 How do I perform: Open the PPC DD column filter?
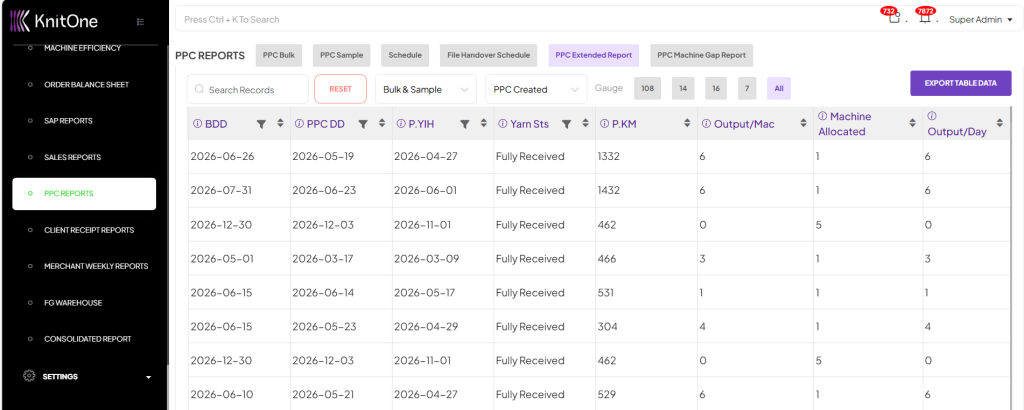tap(363, 124)
